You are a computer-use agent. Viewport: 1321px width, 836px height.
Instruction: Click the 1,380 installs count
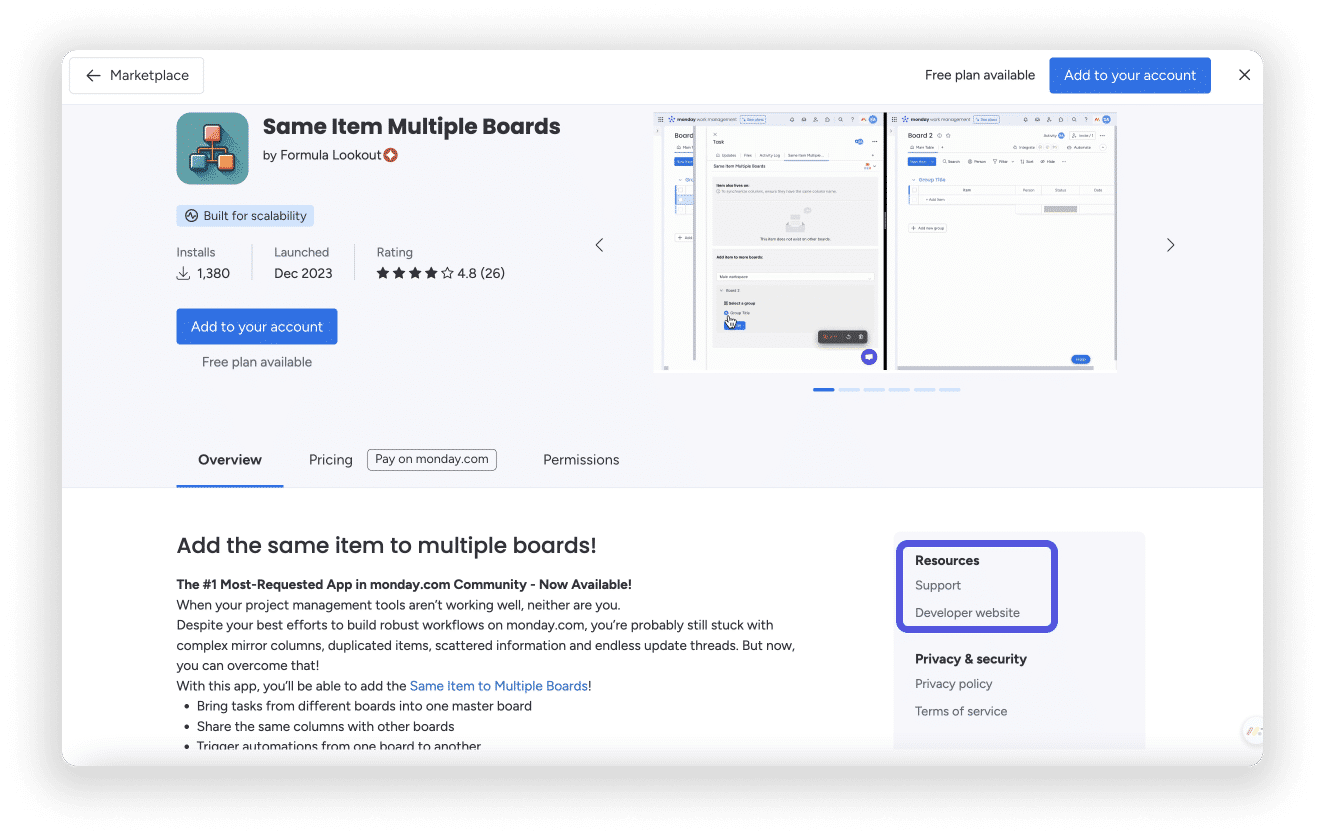tap(213, 273)
